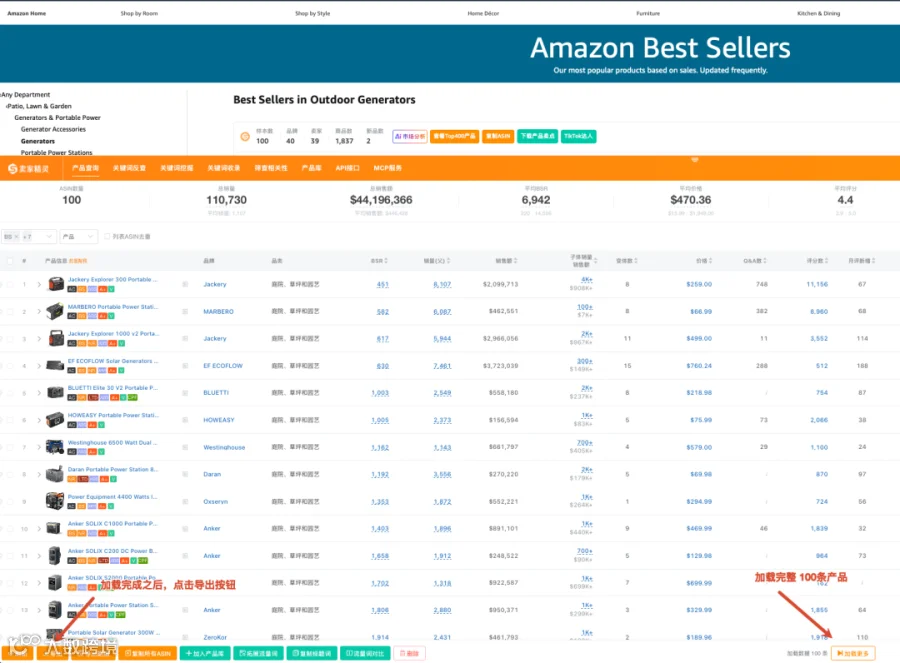Open Kitchen & Dining in the top navigation
The height and width of the screenshot is (663, 900).
click(818, 13)
